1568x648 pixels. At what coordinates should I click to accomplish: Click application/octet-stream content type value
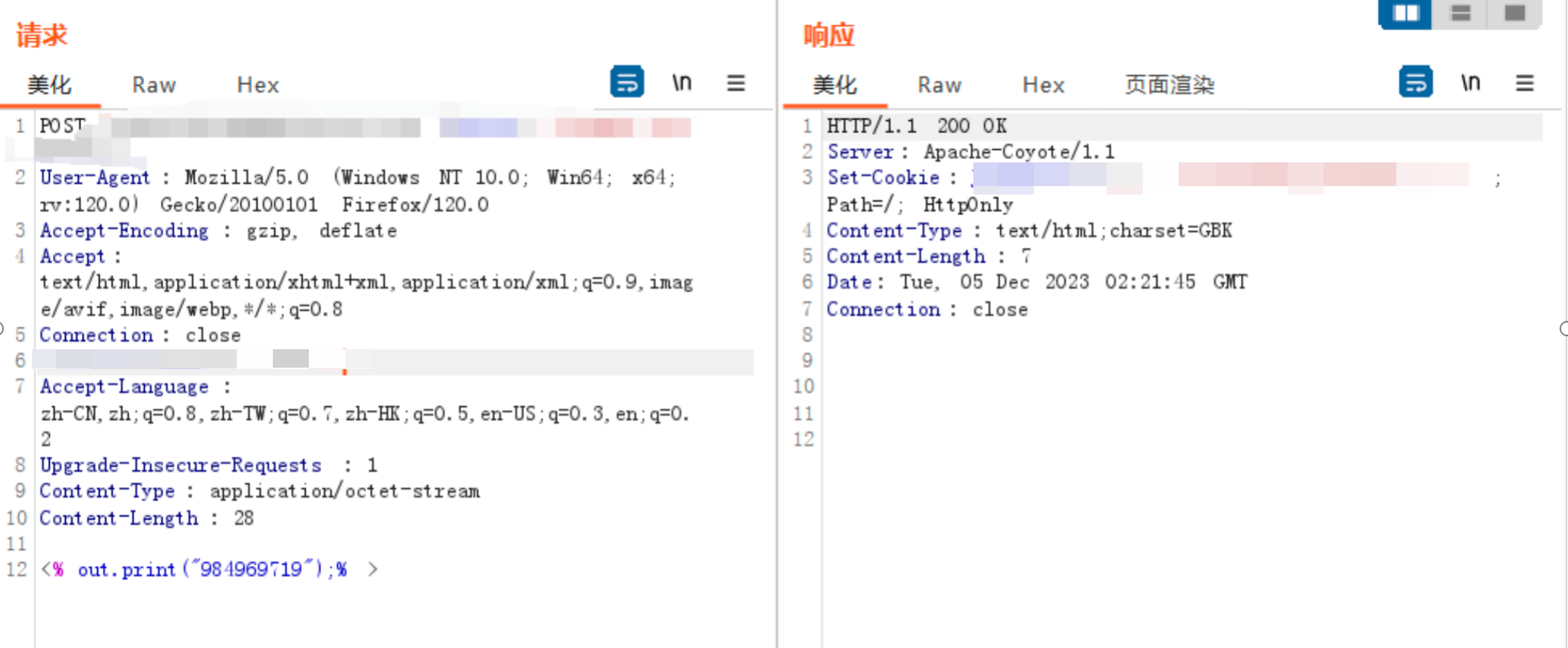click(345, 491)
